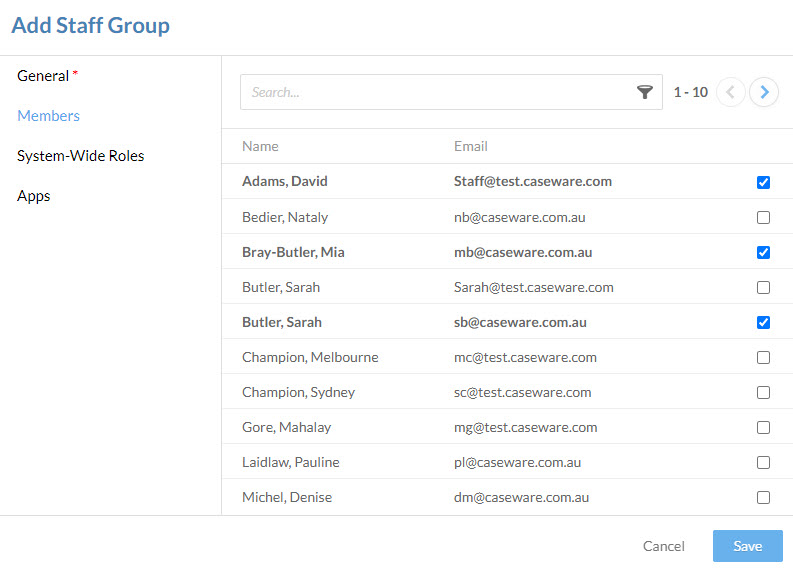Check the Michel, Denise row checkbox
Image resolution: width=793 pixels, height=575 pixels.
[763, 497]
